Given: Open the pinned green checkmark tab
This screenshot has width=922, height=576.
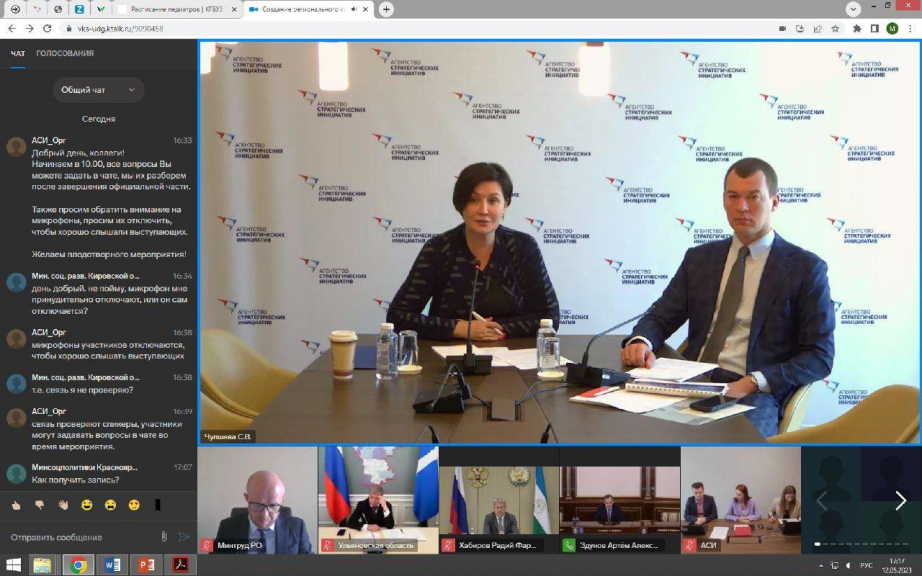Looking at the screenshot, I should coord(101,9).
